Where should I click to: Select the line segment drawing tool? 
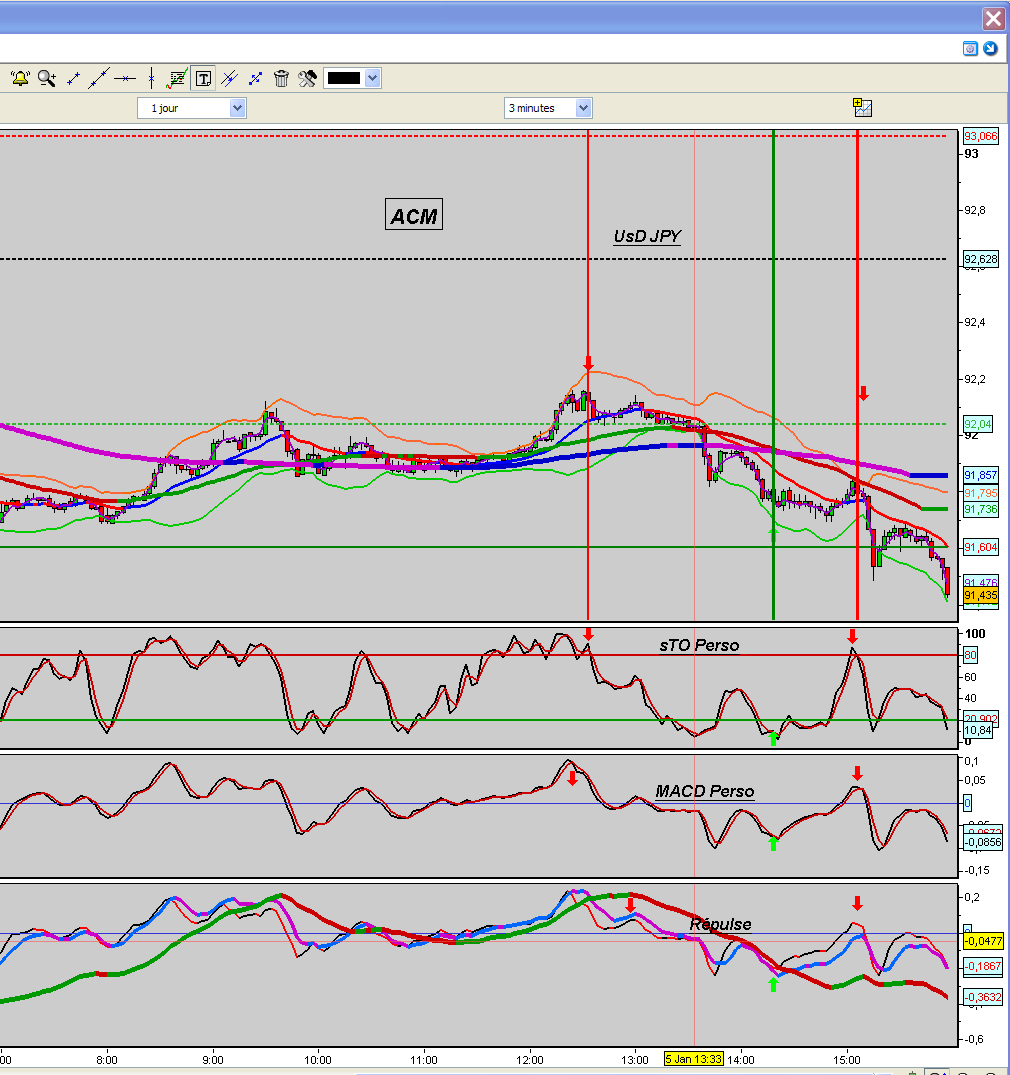click(73, 79)
